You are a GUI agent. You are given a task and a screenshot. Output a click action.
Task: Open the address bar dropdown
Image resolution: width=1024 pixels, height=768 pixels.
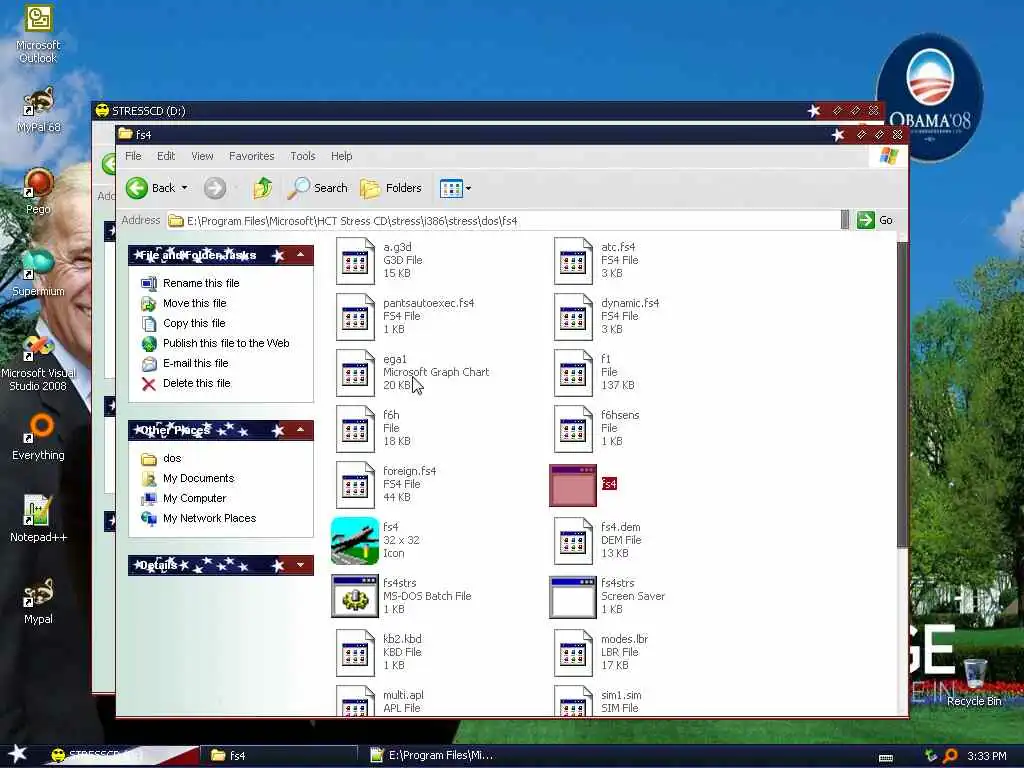click(845, 220)
